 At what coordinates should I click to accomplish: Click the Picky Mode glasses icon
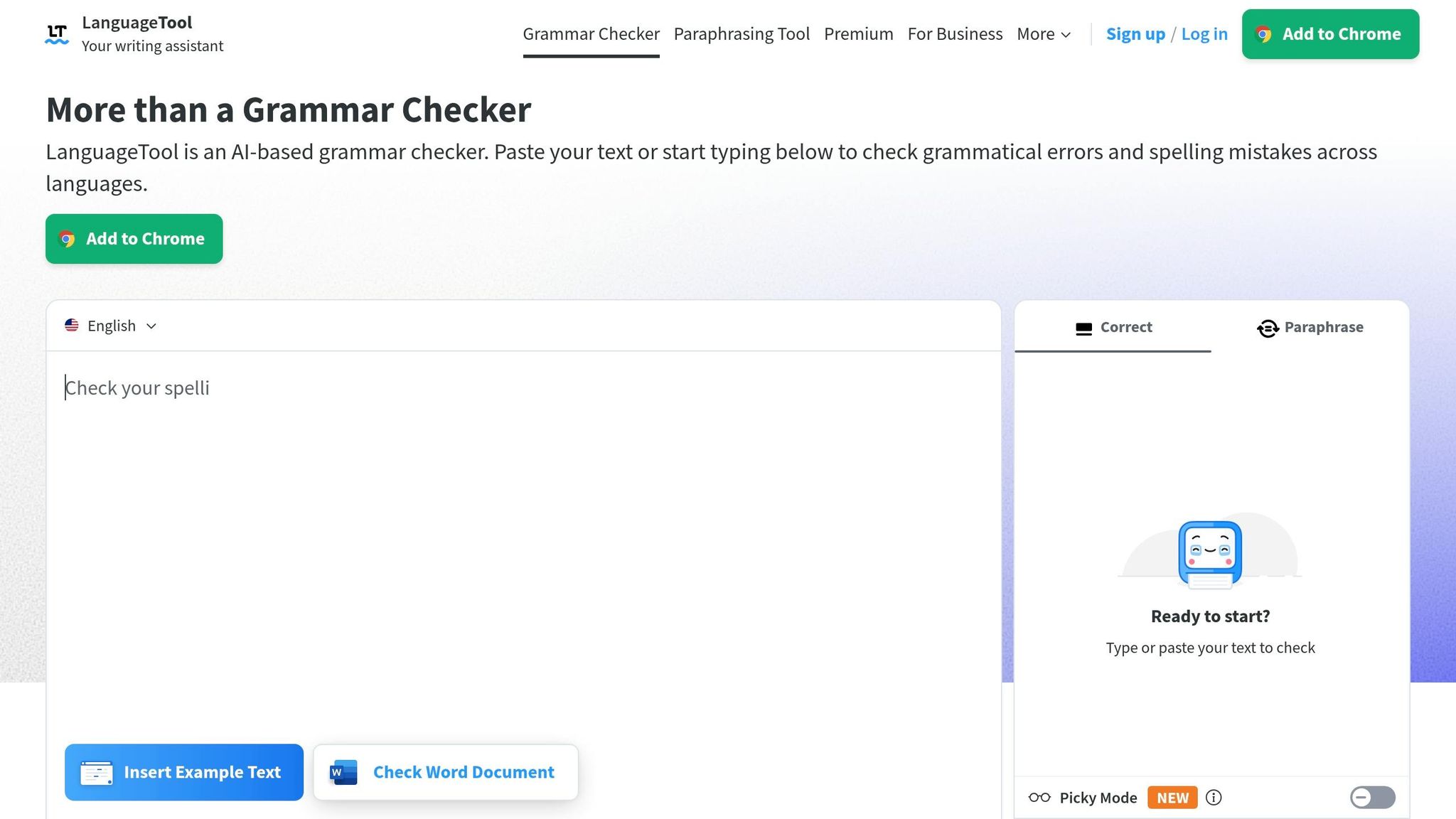(1039, 798)
